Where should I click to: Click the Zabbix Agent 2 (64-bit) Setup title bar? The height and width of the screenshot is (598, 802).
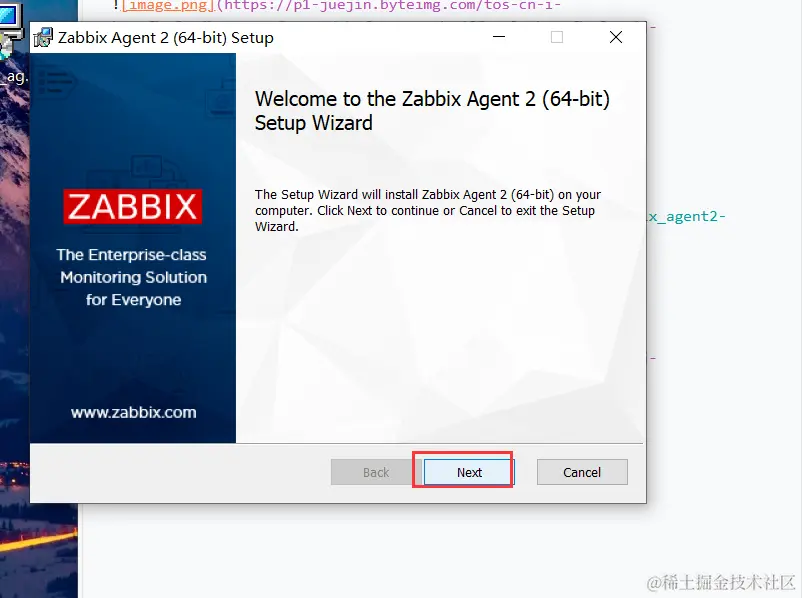(x=271, y=37)
